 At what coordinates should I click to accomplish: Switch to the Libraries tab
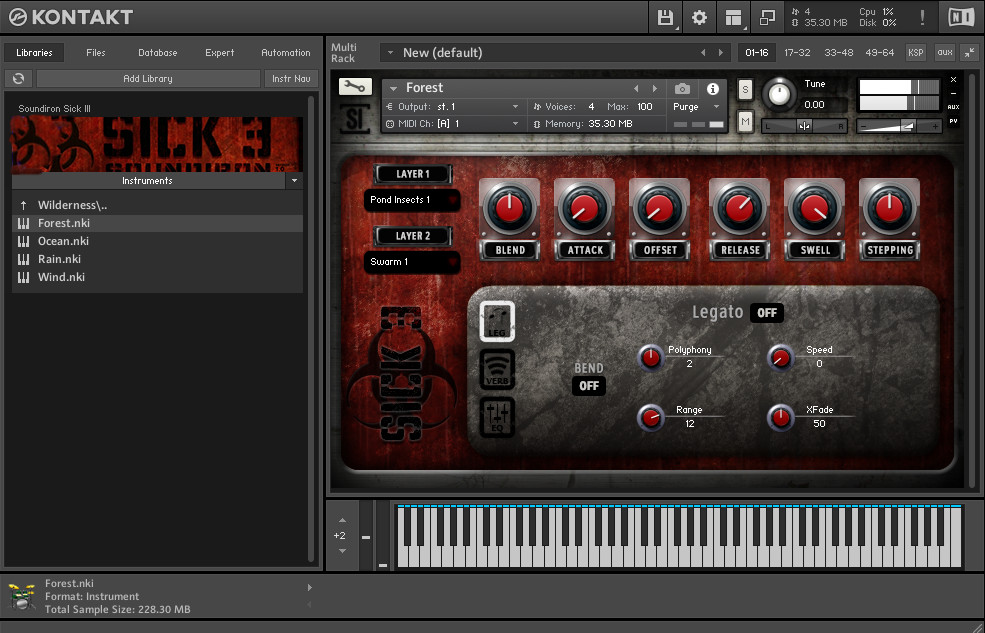34,53
